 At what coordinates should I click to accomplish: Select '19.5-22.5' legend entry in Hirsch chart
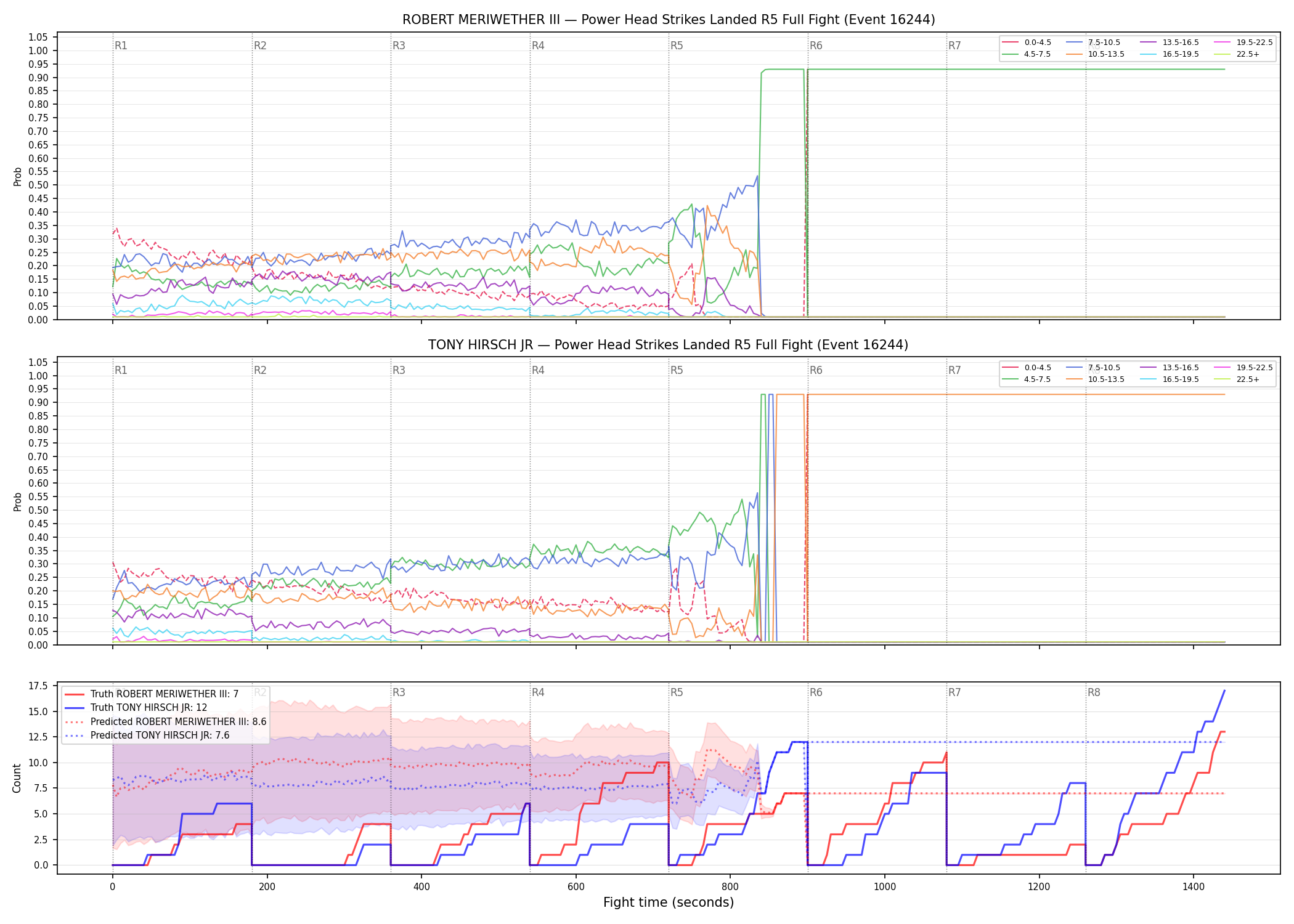tap(1243, 368)
